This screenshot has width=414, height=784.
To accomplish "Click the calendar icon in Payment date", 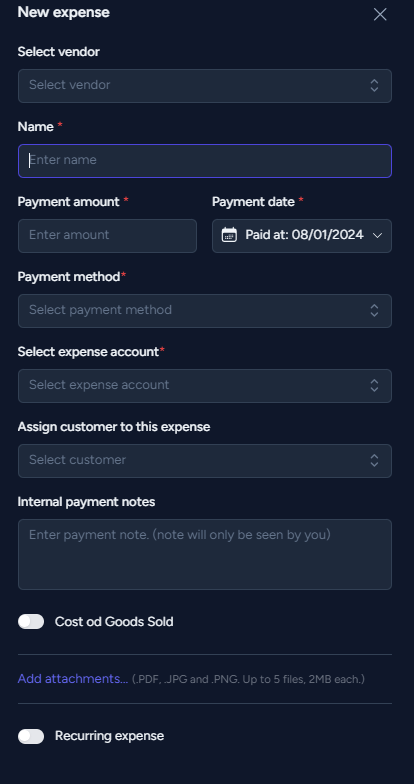I will click(x=229, y=235).
